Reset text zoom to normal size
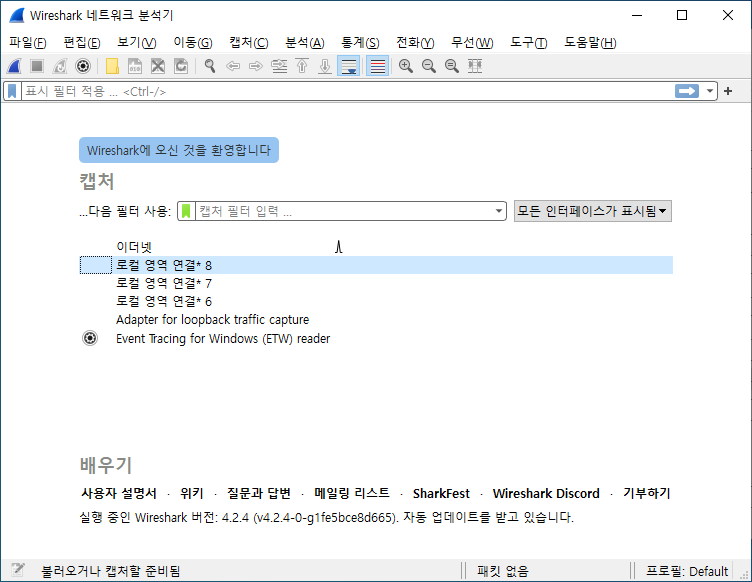752x582 pixels. click(452, 66)
